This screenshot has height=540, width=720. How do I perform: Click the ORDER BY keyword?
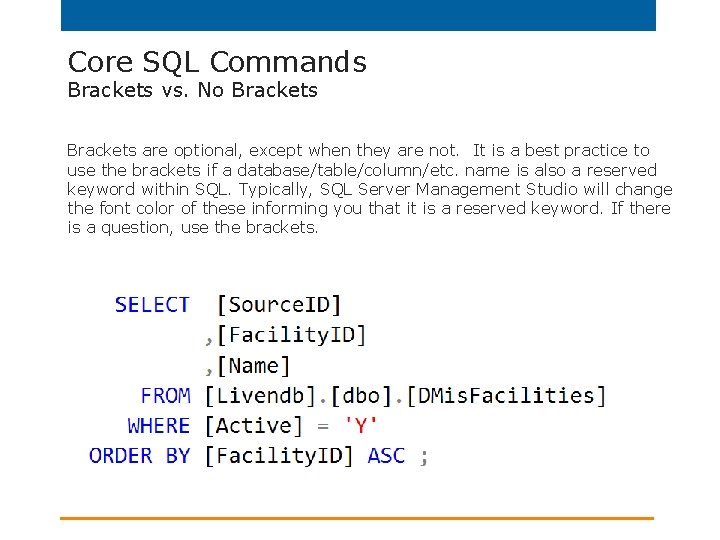point(139,456)
